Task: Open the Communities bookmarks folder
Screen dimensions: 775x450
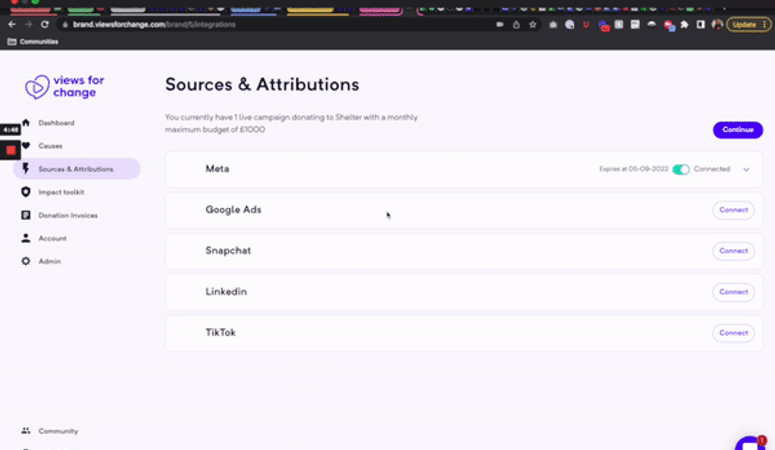Action: point(33,42)
